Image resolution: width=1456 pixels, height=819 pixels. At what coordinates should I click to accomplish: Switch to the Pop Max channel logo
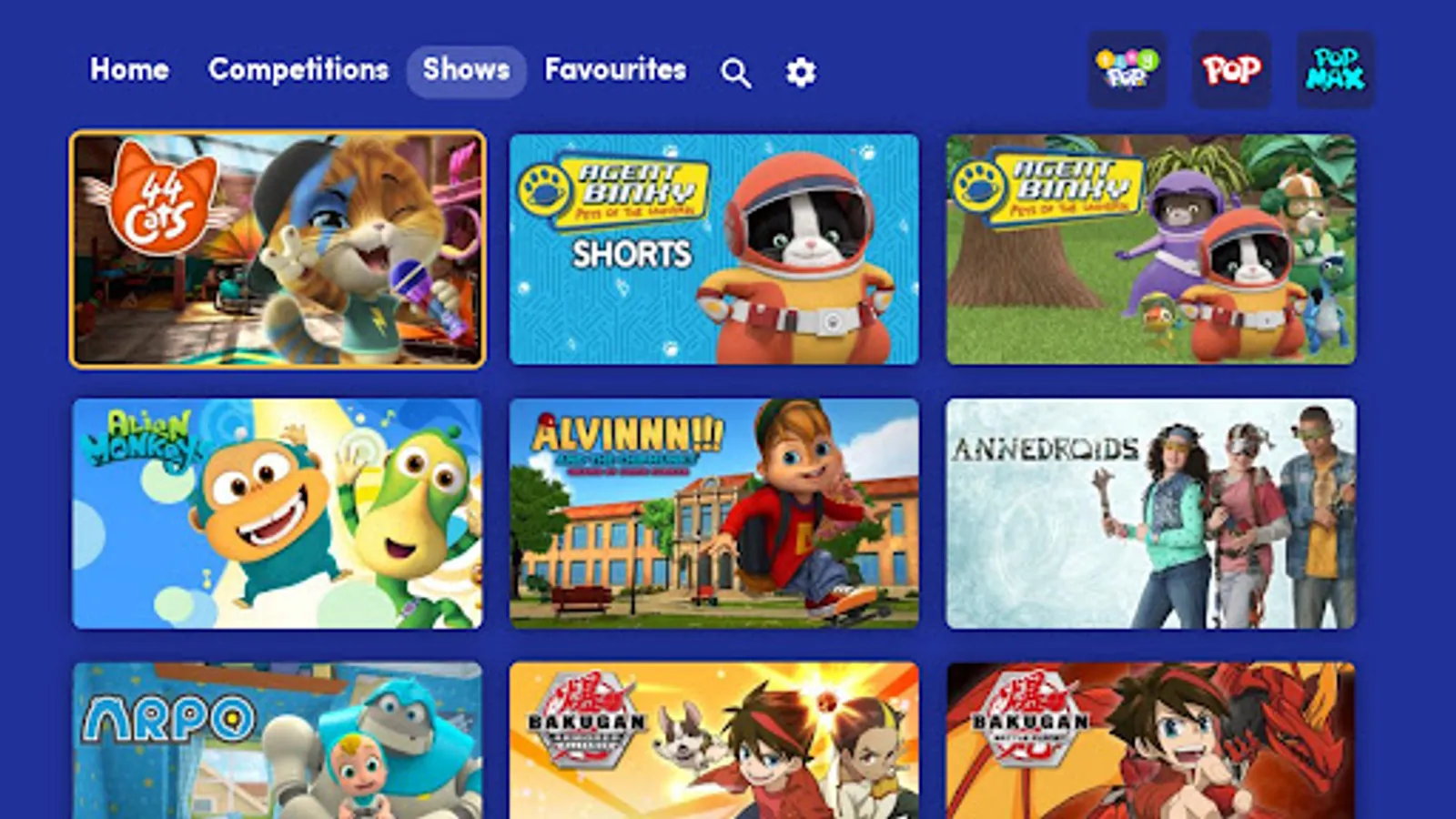point(1336,70)
